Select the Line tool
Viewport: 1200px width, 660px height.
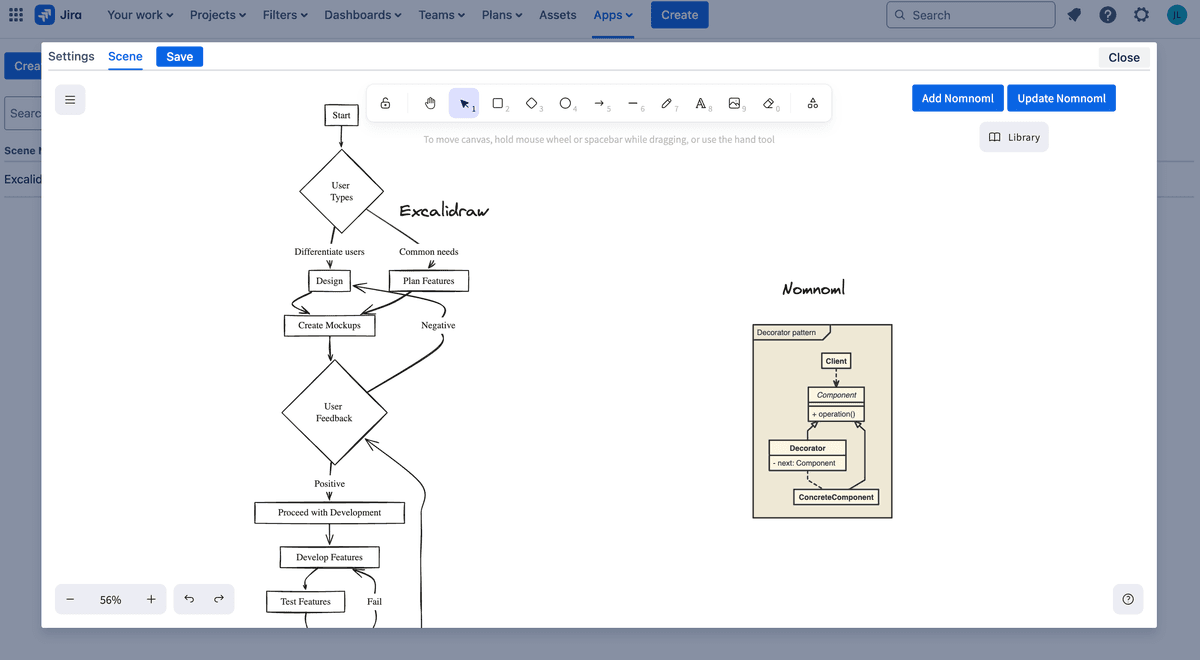click(x=633, y=103)
